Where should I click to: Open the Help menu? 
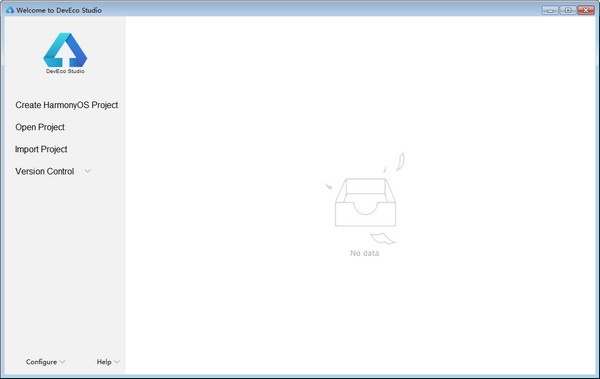(104, 362)
